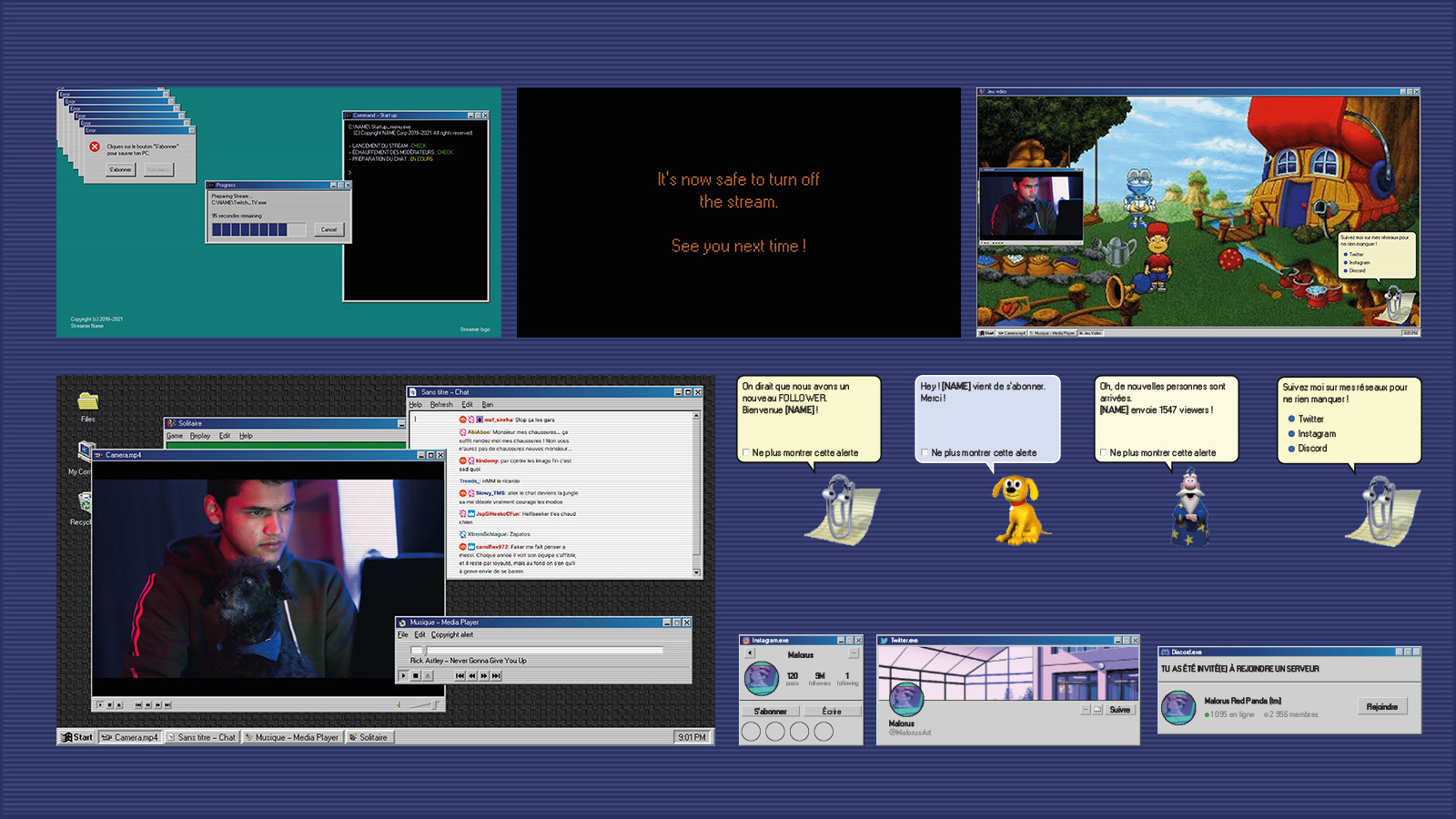Switch to Camera.mp4 taskbar button

click(x=130, y=737)
